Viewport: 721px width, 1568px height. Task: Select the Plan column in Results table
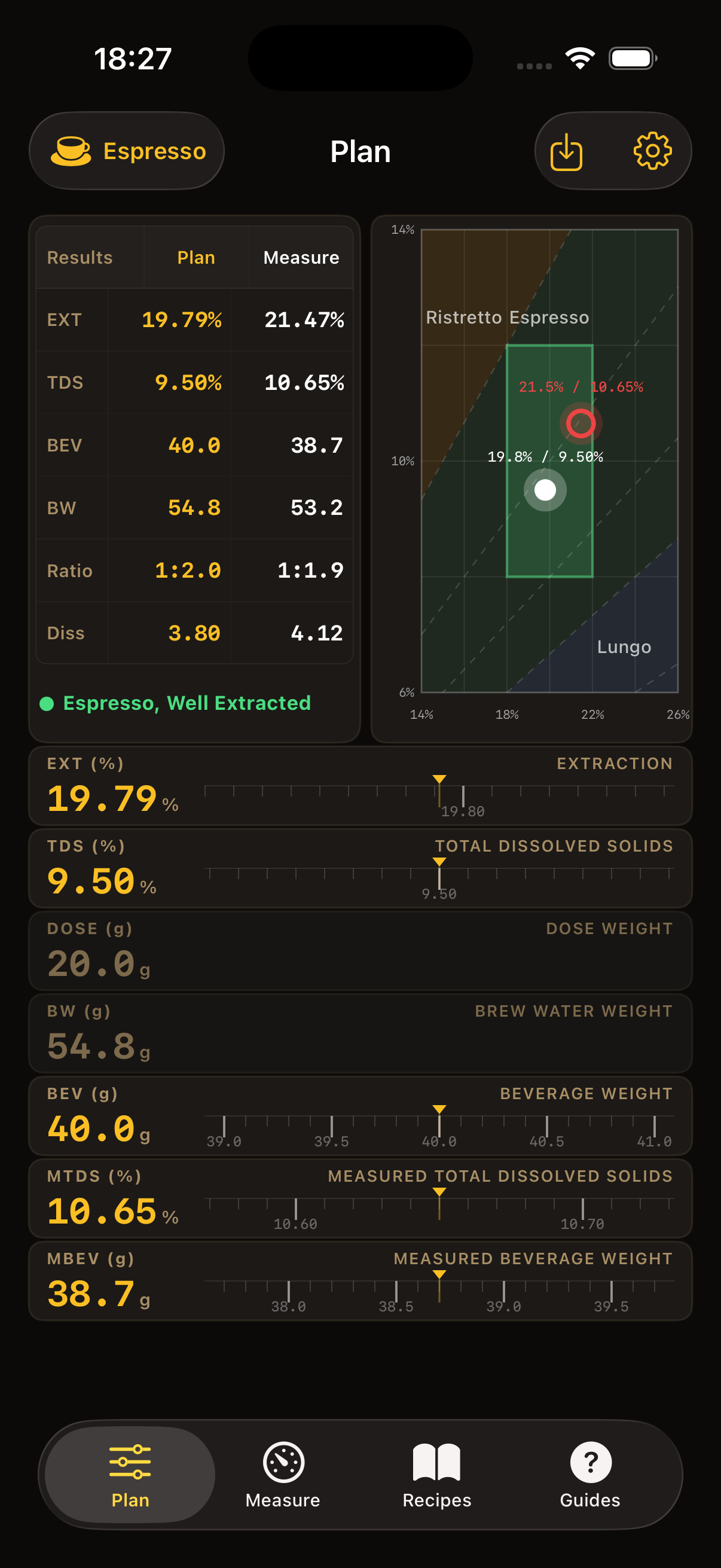coord(196,257)
